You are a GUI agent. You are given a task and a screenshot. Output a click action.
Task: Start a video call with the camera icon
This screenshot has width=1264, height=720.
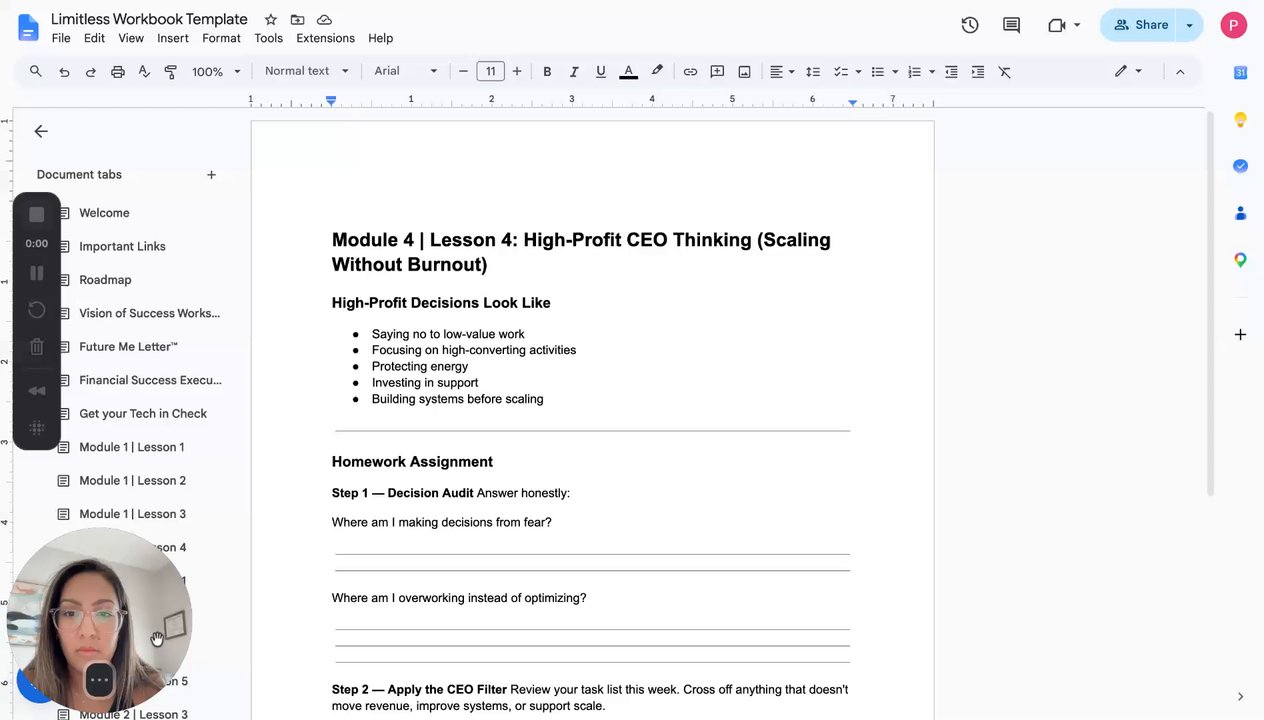click(x=1056, y=25)
